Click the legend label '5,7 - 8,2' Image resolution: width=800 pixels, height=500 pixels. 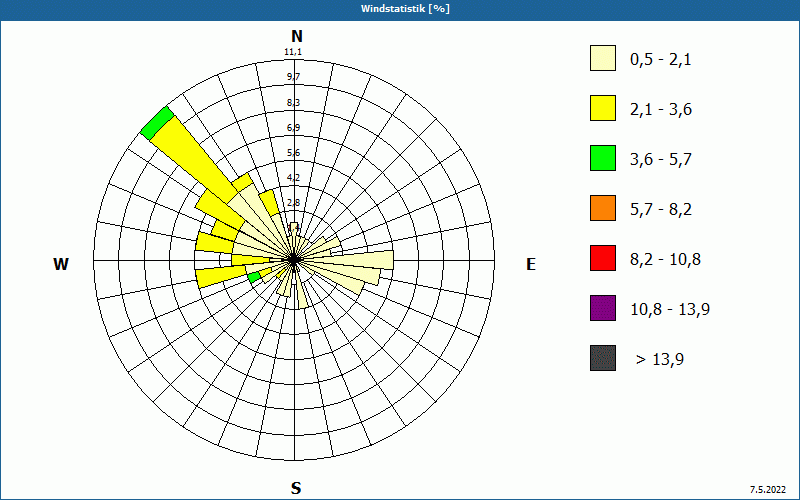coord(661,210)
